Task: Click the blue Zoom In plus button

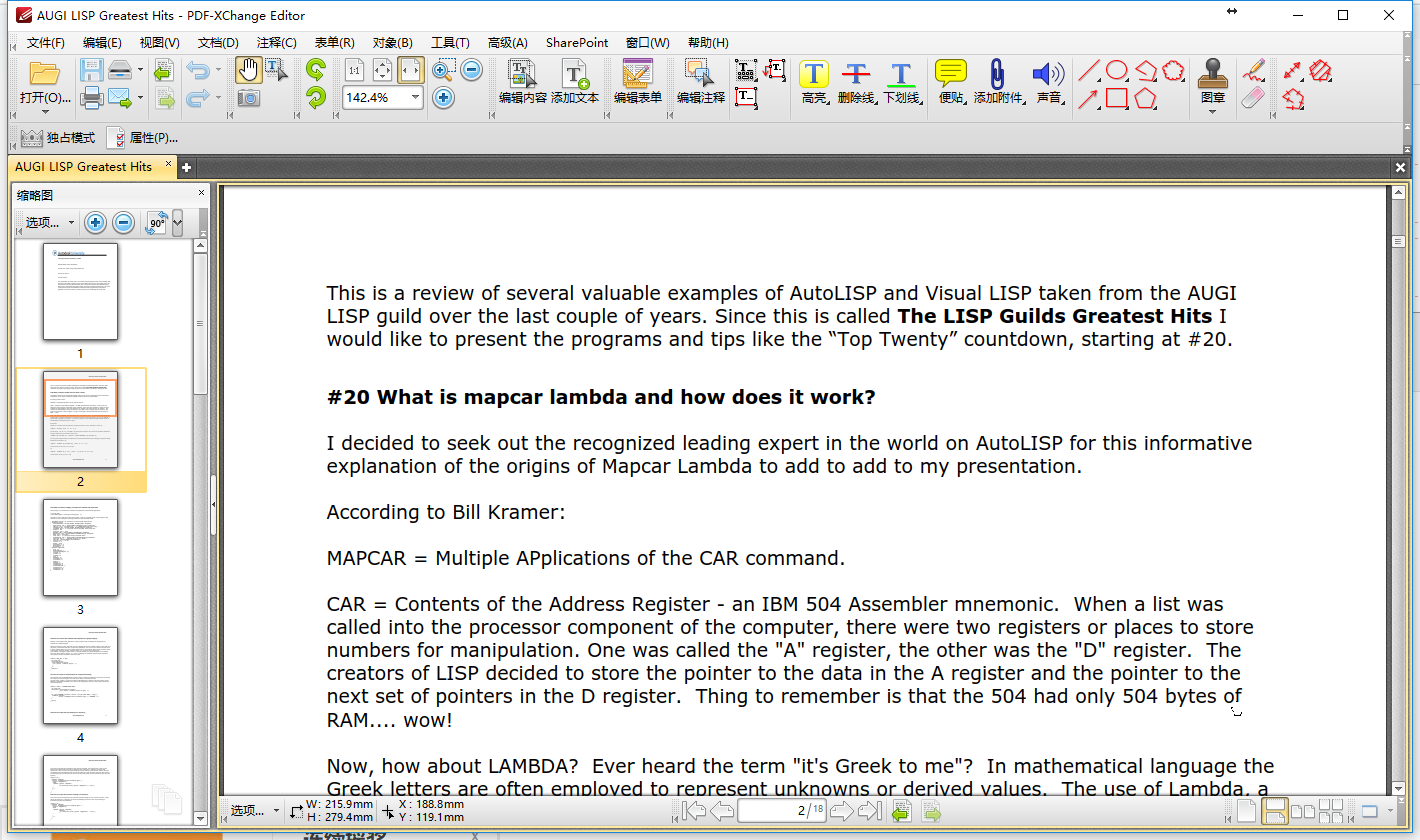Action: pyautogui.click(x=444, y=97)
